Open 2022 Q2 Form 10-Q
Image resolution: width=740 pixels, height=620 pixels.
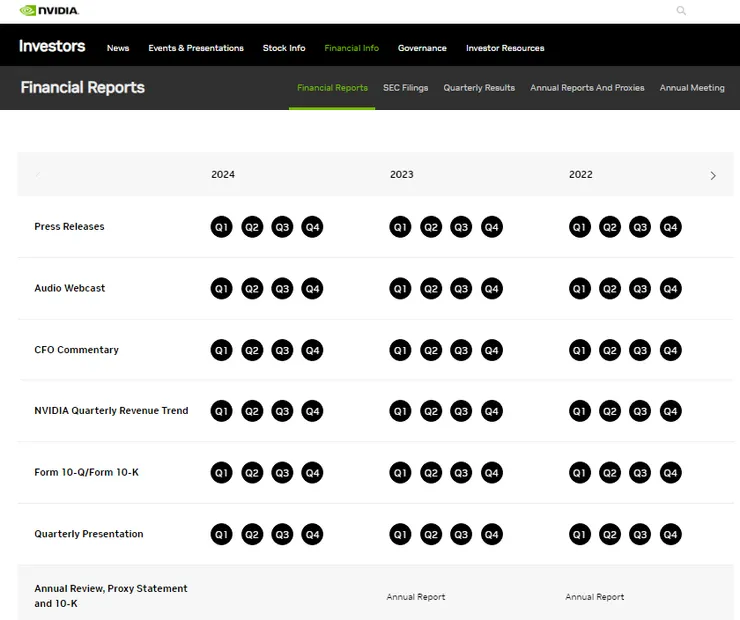click(x=610, y=473)
